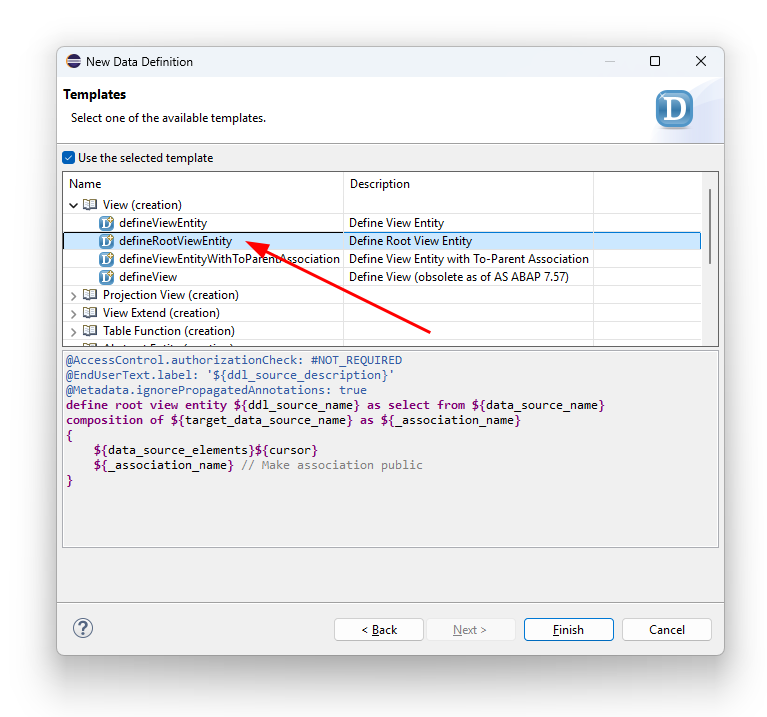Select the defineView template name
The width and height of the screenshot is (767, 717).
point(148,277)
